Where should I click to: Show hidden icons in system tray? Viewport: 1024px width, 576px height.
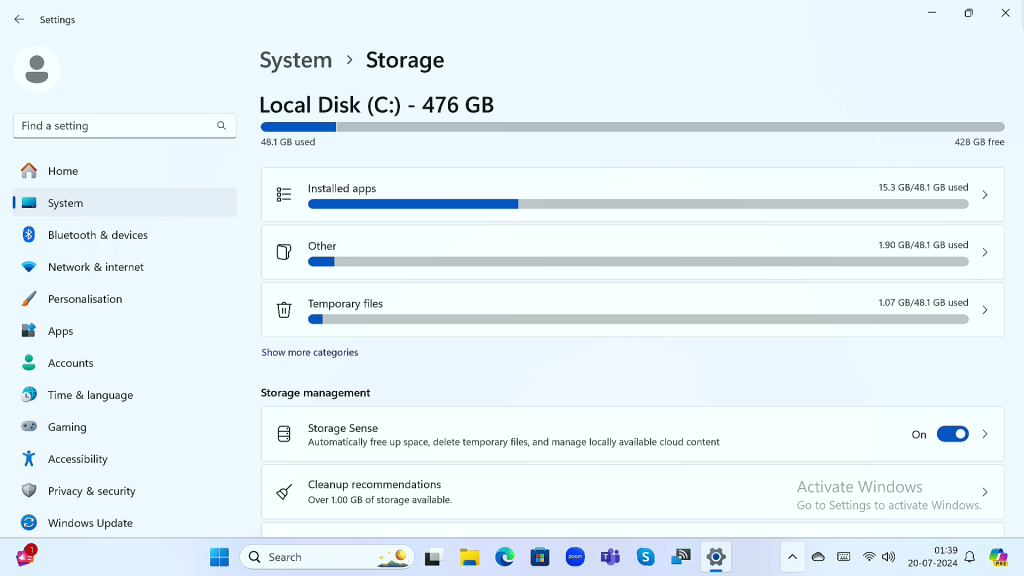[x=792, y=557]
